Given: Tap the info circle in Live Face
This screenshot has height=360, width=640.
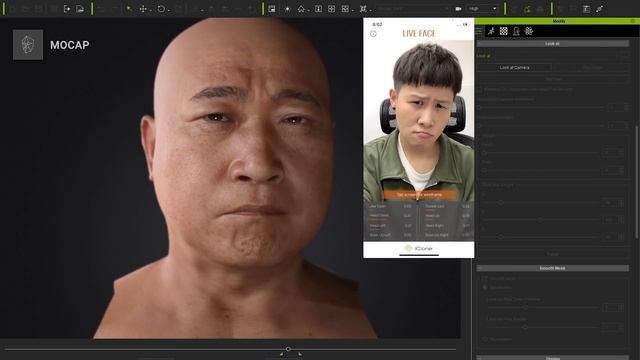Looking at the screenshot, I should point(373,34).
